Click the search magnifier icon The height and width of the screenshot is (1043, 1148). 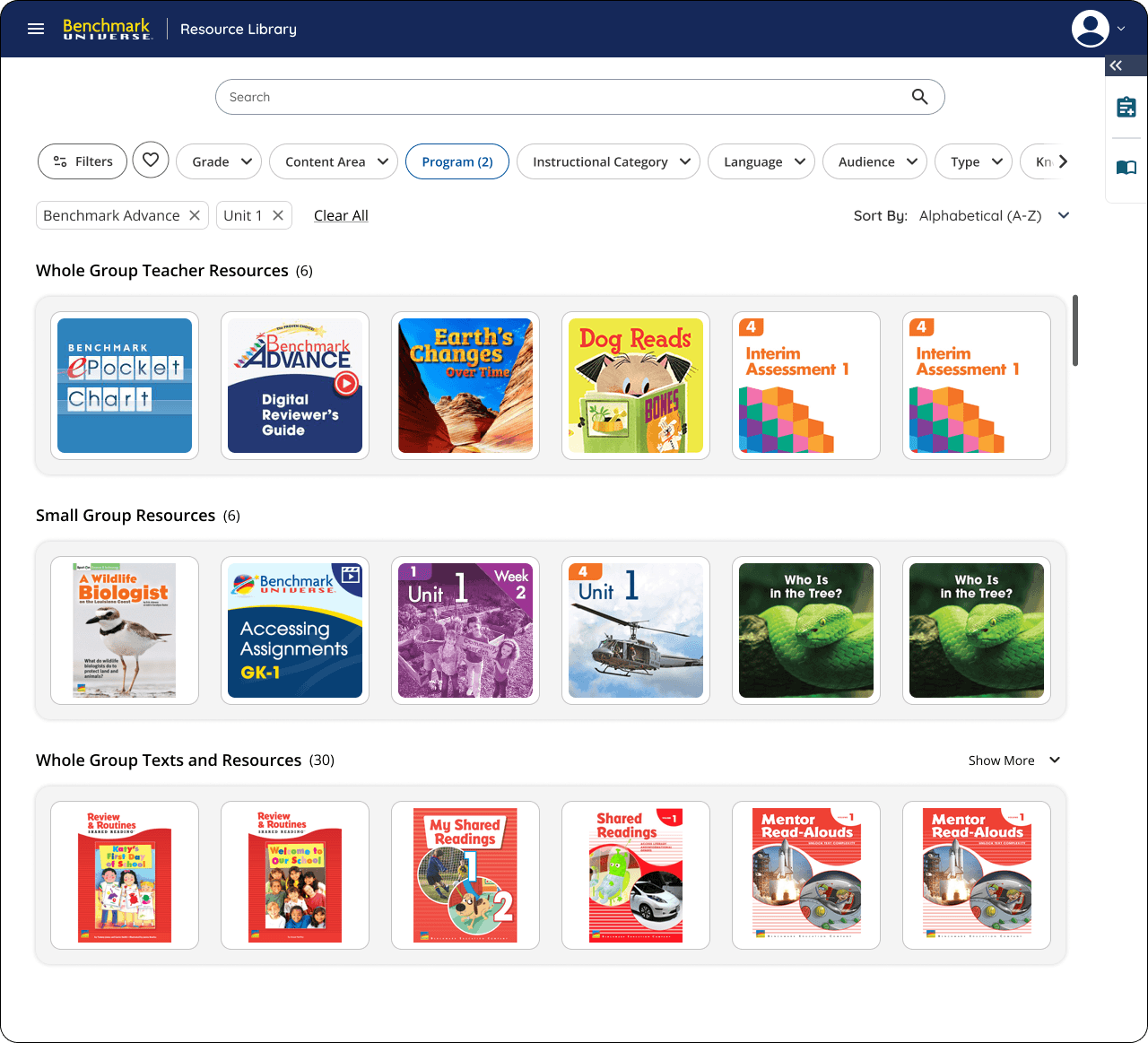919,97
